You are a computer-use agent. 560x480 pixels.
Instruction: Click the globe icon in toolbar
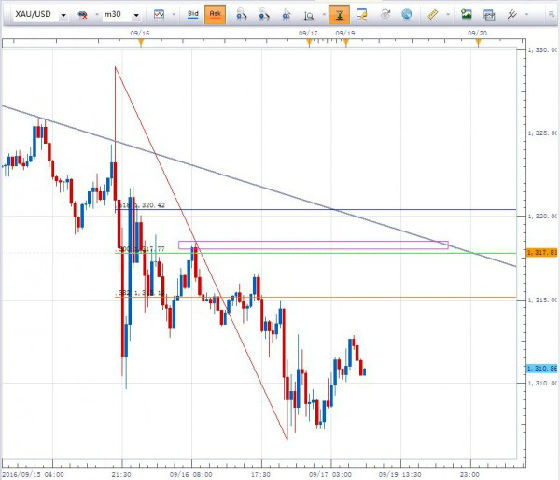coord(406,14)
